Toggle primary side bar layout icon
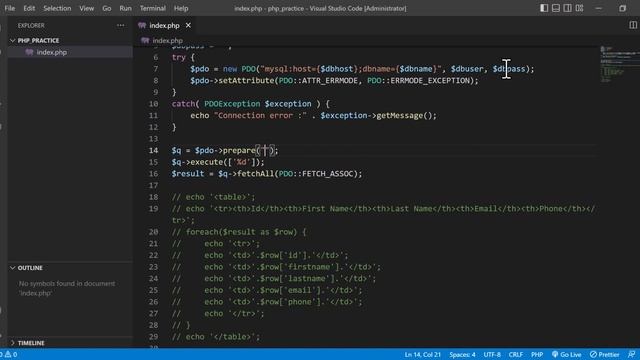The height and width of the screenshot is (360, 640). pyautogui.click(x=544, y=8)
